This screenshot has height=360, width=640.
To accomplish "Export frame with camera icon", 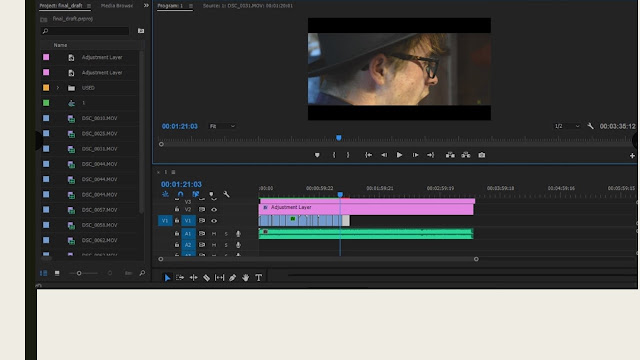I will (x=482, y=155).
